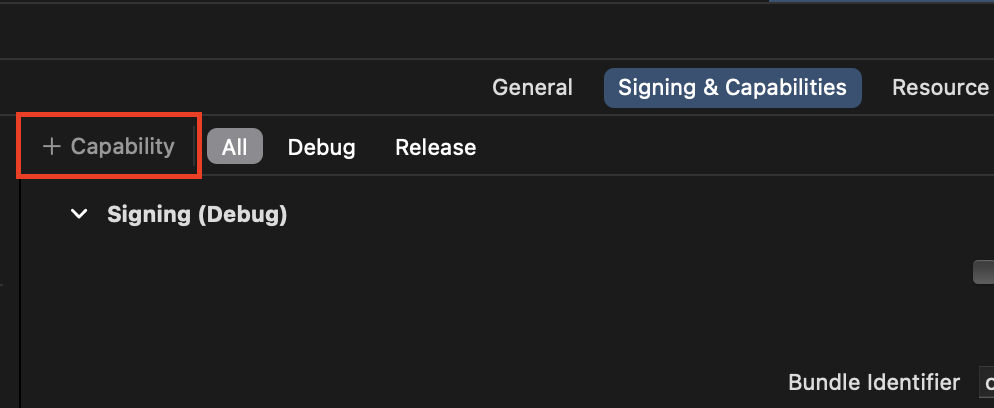Screen dimensions: 994x408
Task: Click the Bundle Identifier text field
Action: pyautogui.click(x=986, y=382)
